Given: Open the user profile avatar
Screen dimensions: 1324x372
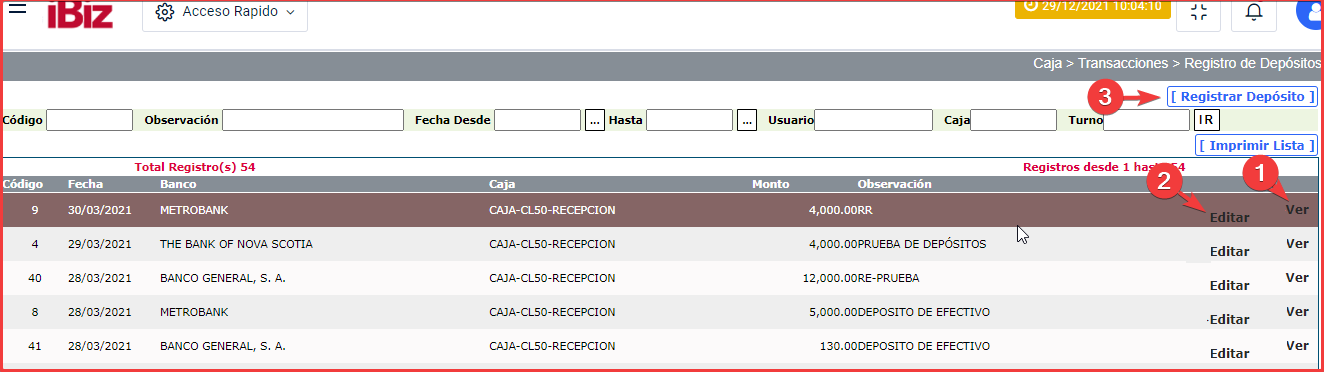Looking at the screenshot, I should 1310,12.
